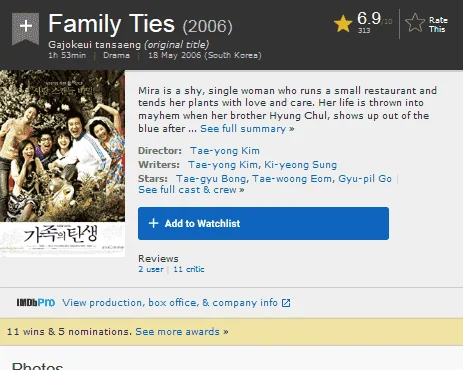Click the watchlist ribbon plus icon
Screen dimensions: 463x370
click(x=26, y=28)
